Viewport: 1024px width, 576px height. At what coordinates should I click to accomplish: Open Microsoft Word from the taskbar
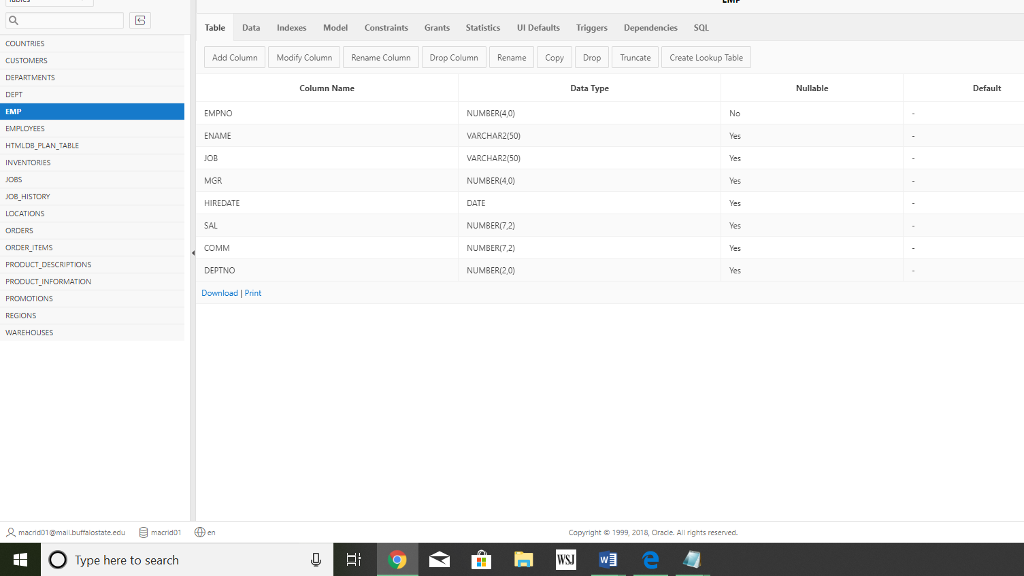pyautogui.click(x=607, y=559)
